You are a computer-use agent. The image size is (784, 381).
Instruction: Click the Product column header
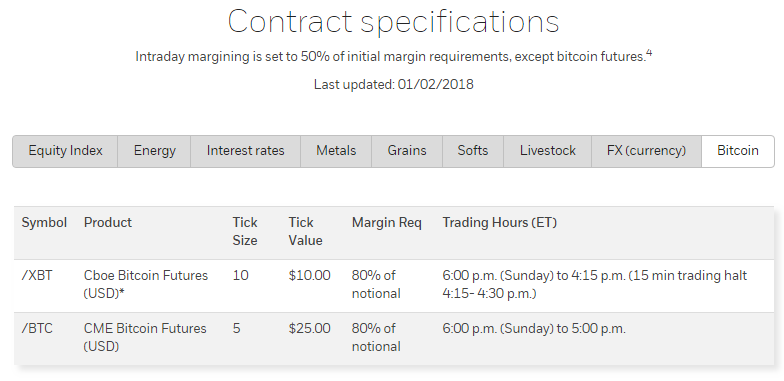click(108, 222)
